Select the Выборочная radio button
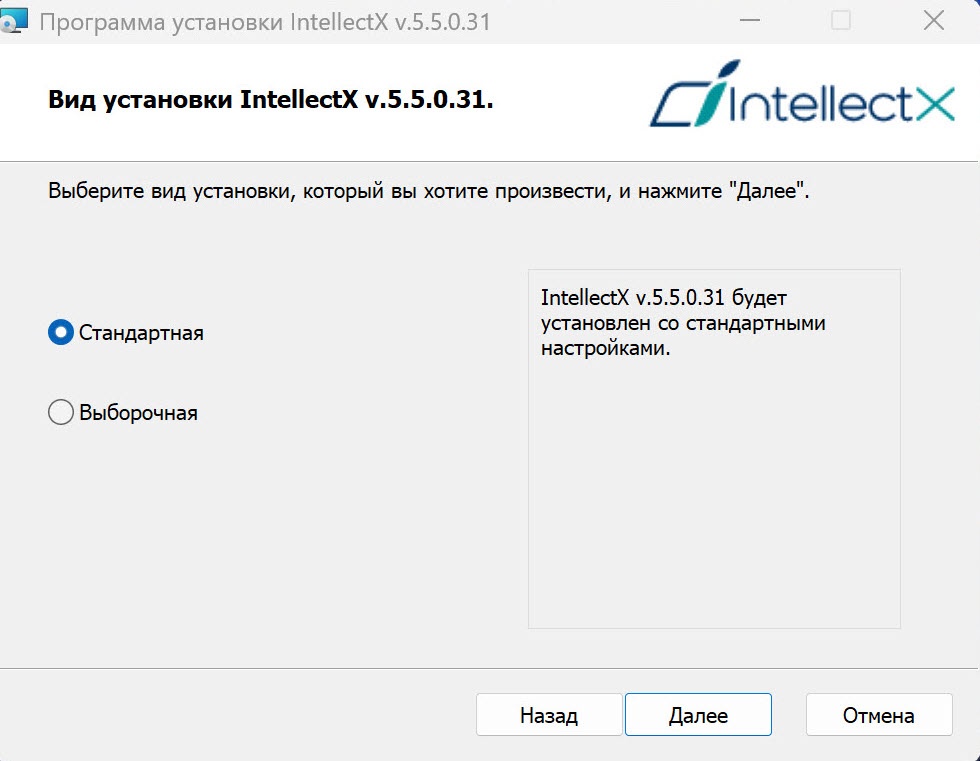The image size is (980, 761). [x=61, y=412]
